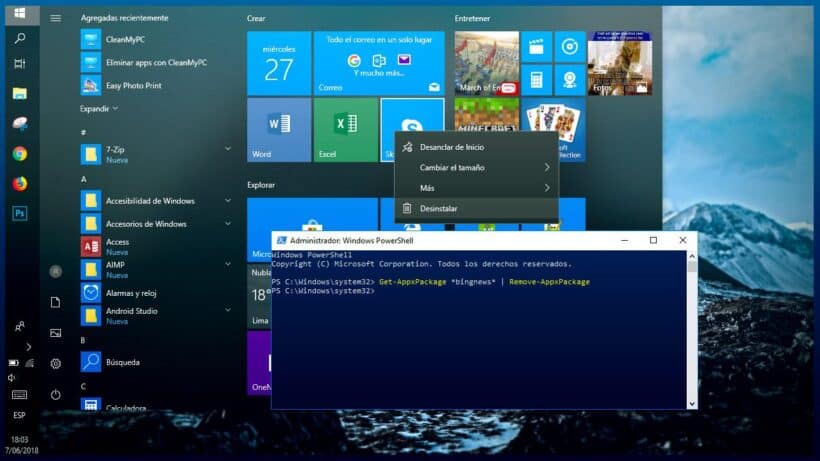Screen dimensions: 820x461
Task: Click the battery icon in tray
Action: 13,363
